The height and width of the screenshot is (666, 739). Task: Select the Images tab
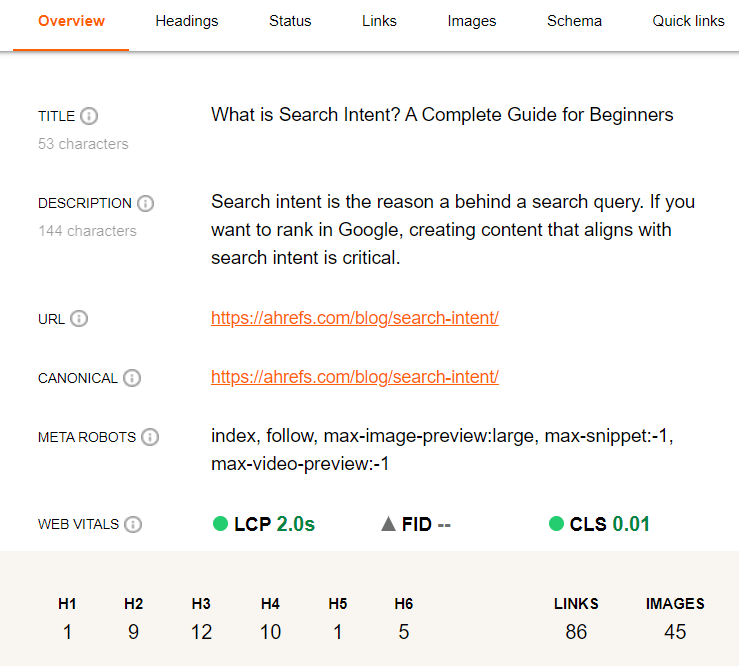point(472,21)
